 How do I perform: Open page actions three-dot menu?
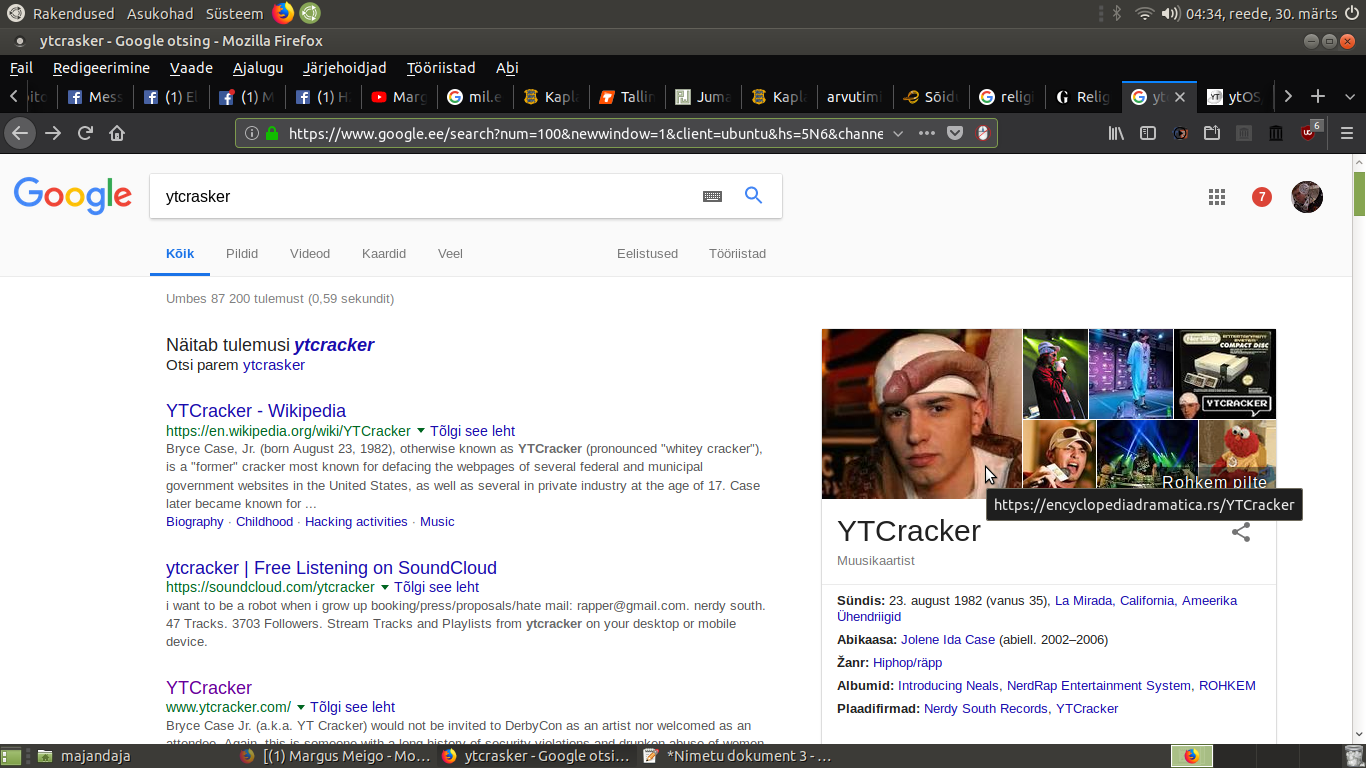click(x=927, y=133)
